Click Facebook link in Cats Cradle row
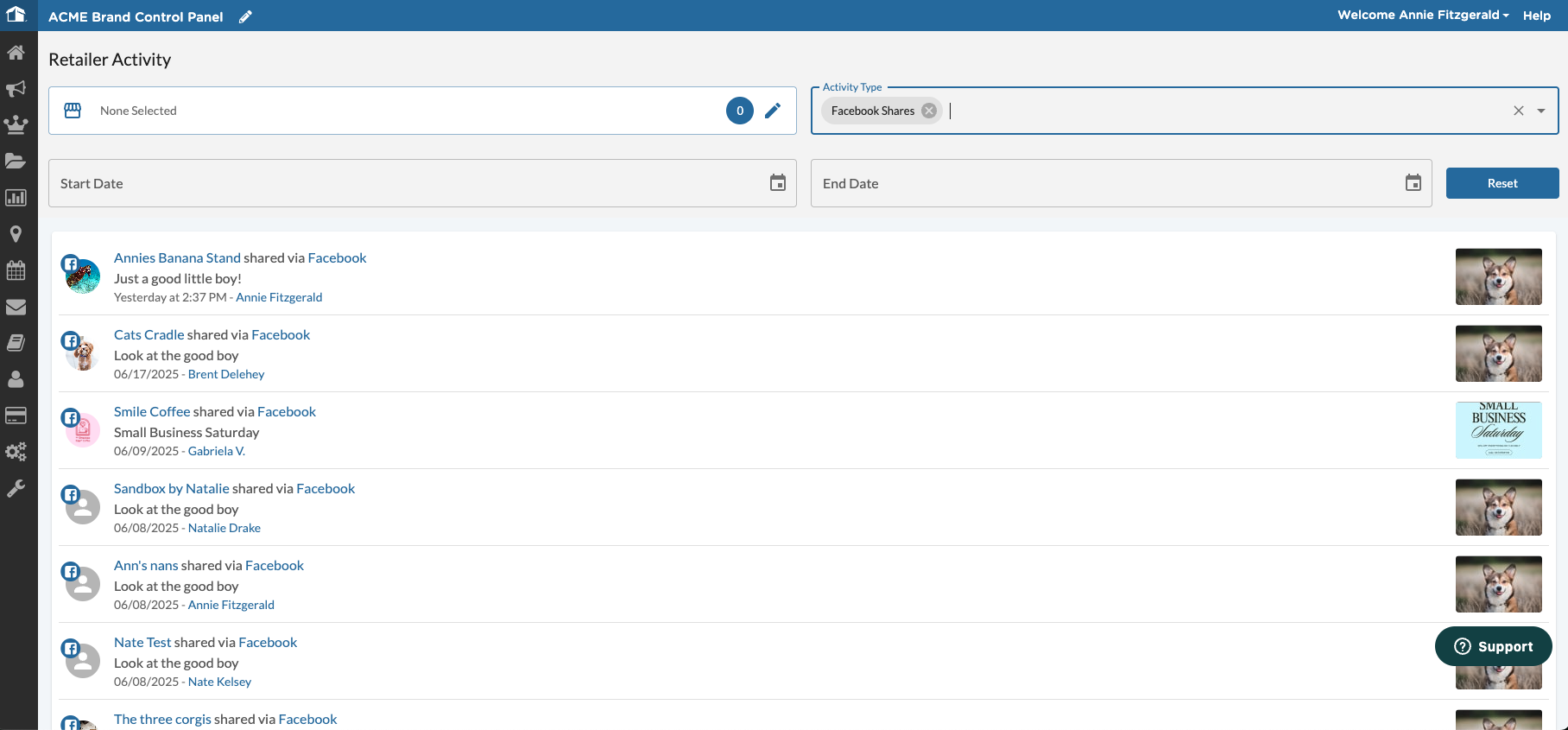This screenshot has height=730, width=1568. pyautogui.click(x=281, y=334)
